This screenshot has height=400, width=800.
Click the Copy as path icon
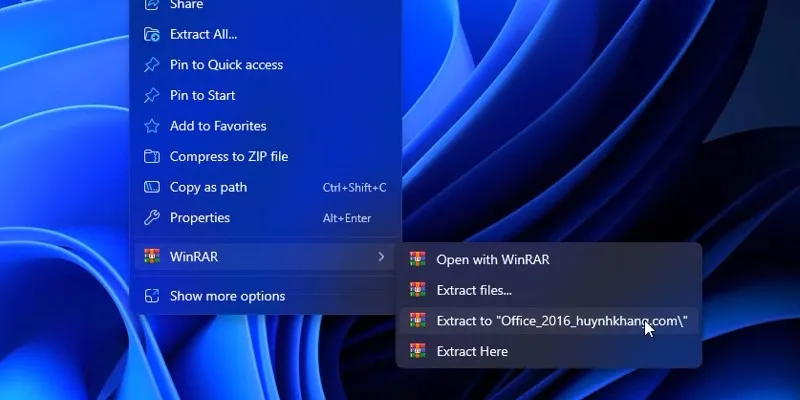pos(152,187)
